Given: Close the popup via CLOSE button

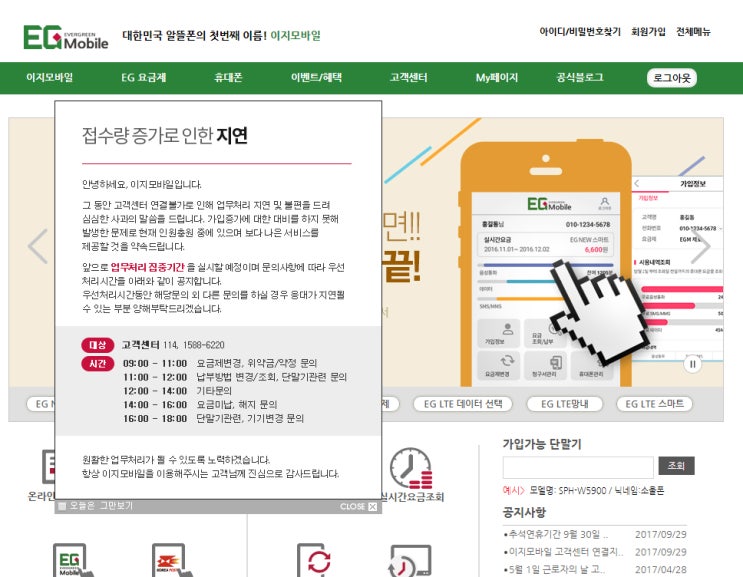Looking at the screenshot, I should (358, 506).
